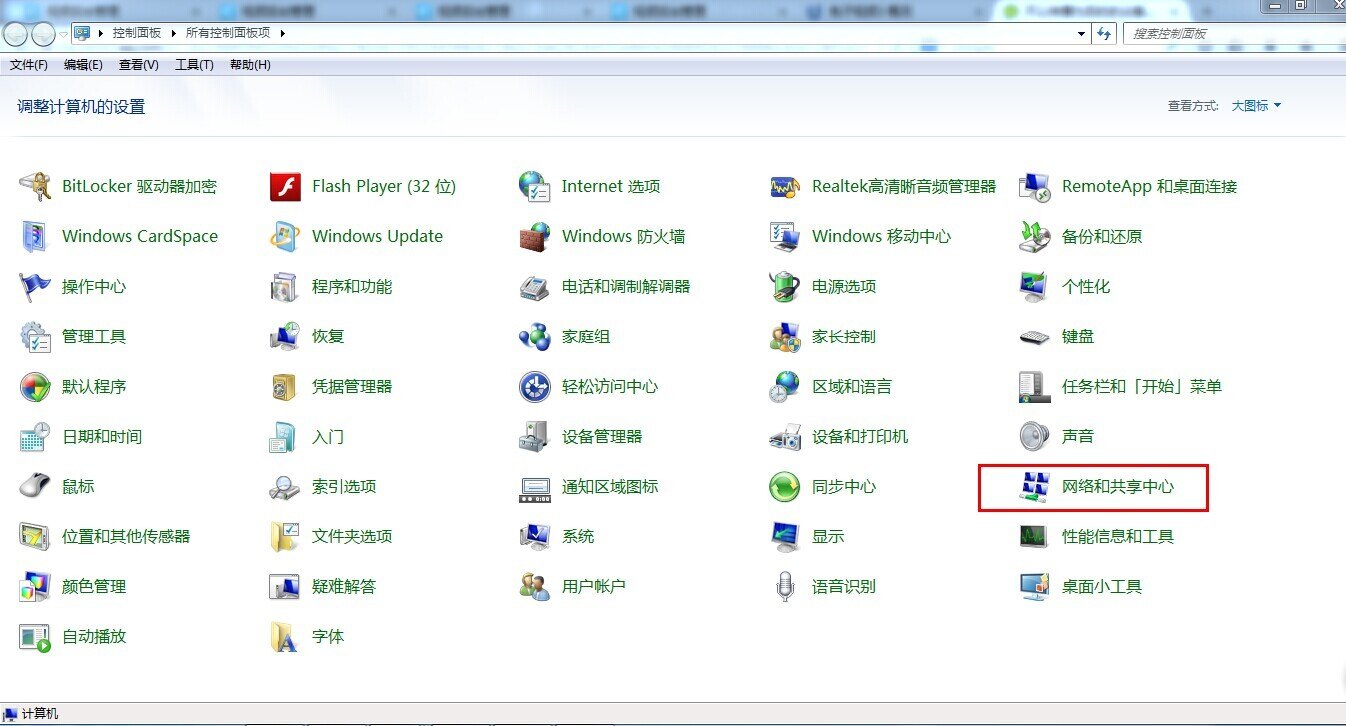Open the 轻松访问中心 link
This screenshot has height=726, width=1346.
610,386
